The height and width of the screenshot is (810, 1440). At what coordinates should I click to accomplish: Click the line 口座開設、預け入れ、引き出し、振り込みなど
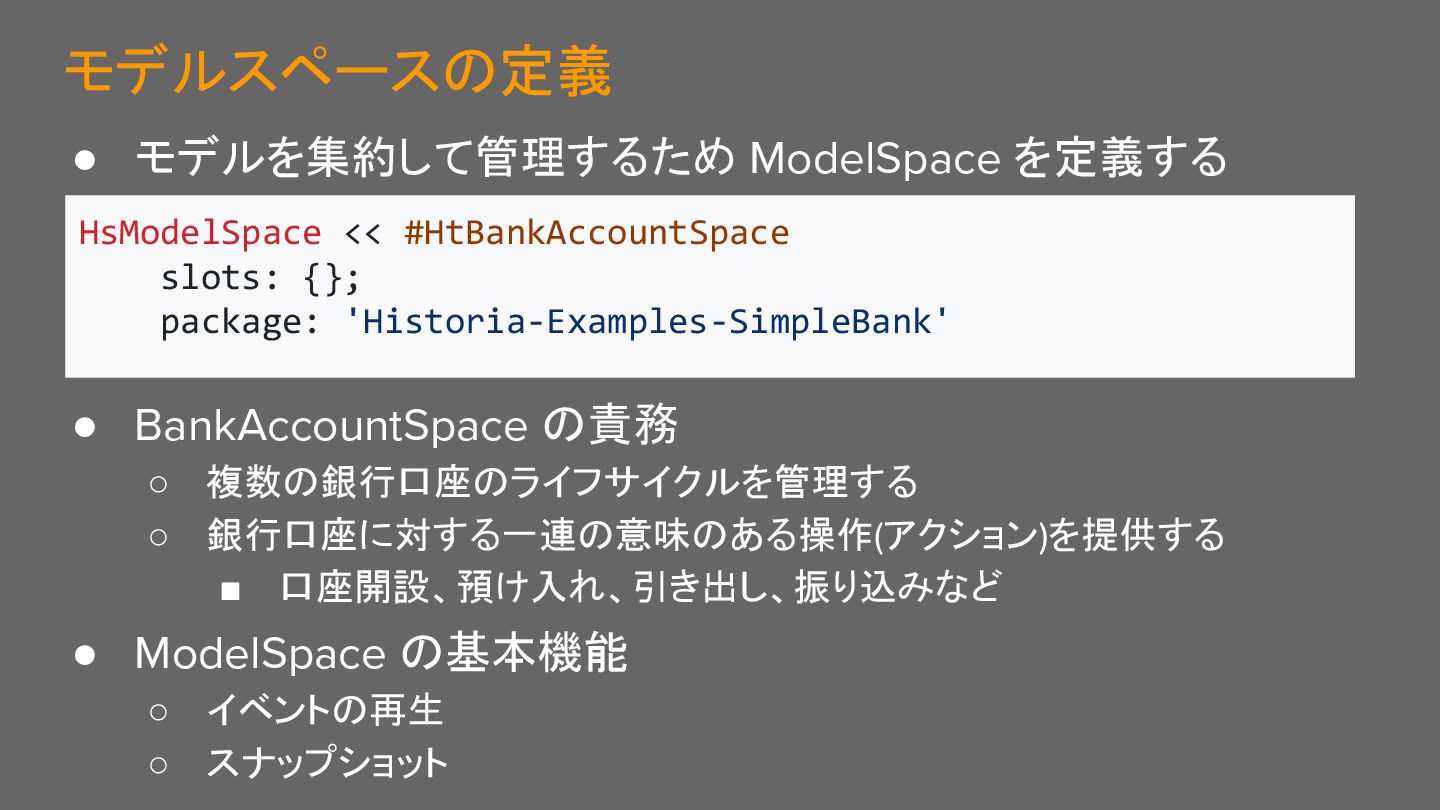point(641,587)
